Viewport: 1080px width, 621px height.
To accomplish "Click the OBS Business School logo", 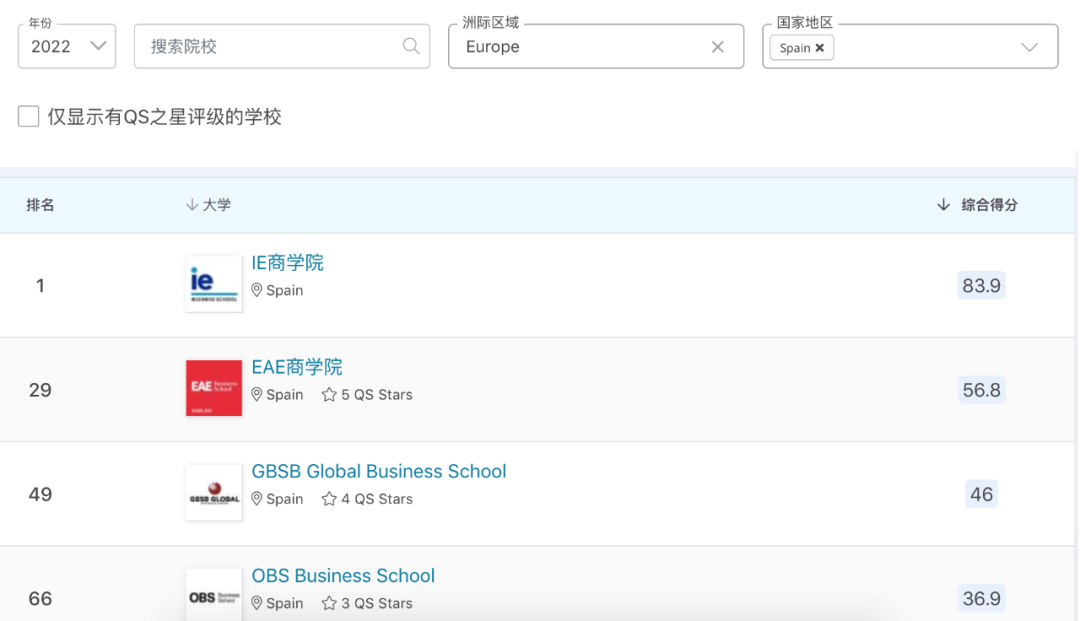I will point(214,595).
